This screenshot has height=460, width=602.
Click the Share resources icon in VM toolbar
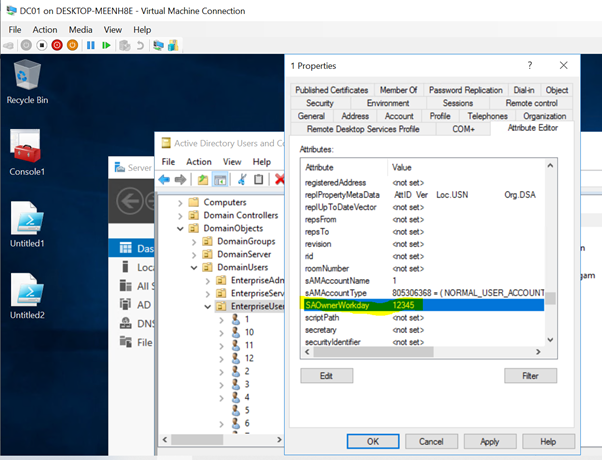[x=173, y=45]
